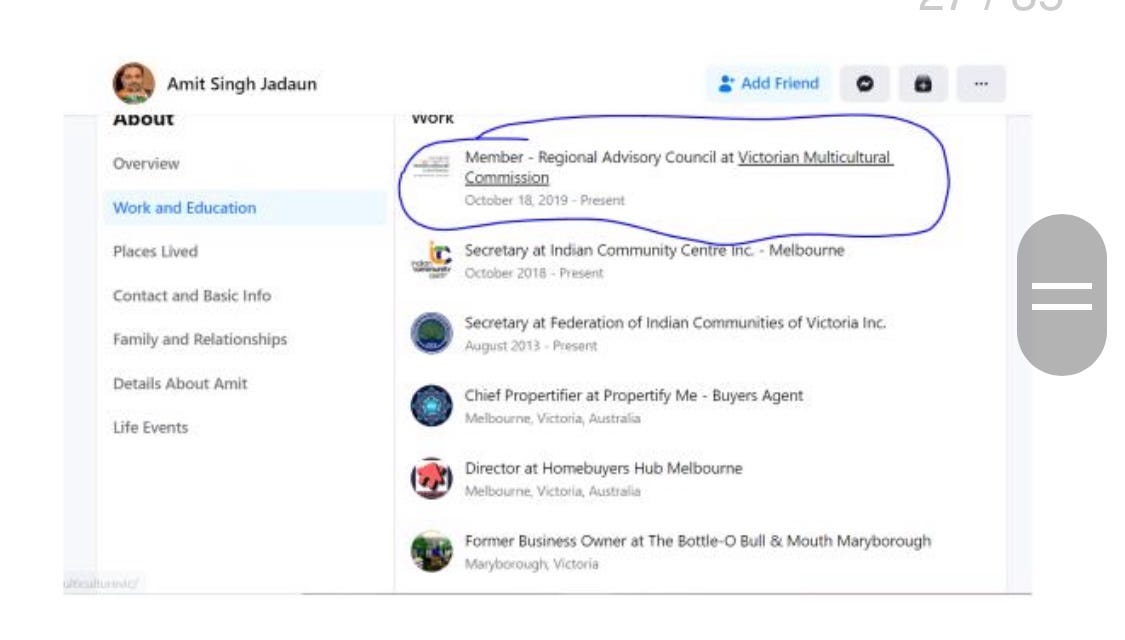
Task: Click 'Maryborough, Victoria' location text
Action: [532, 564]
